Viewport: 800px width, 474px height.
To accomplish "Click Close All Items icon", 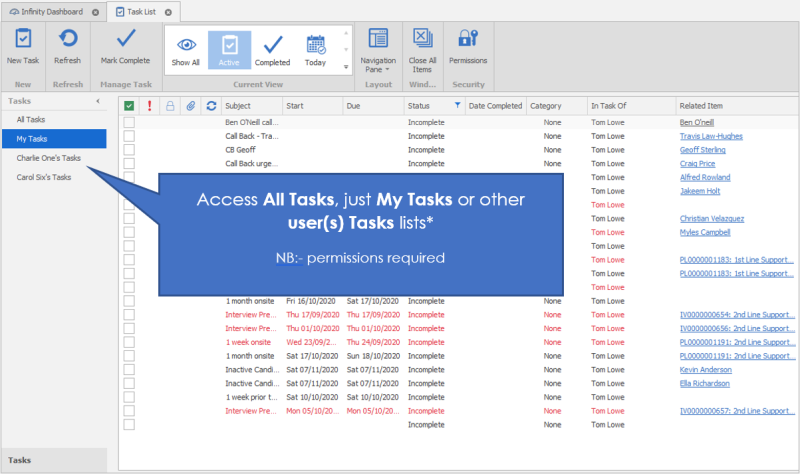I will (423, 40).
